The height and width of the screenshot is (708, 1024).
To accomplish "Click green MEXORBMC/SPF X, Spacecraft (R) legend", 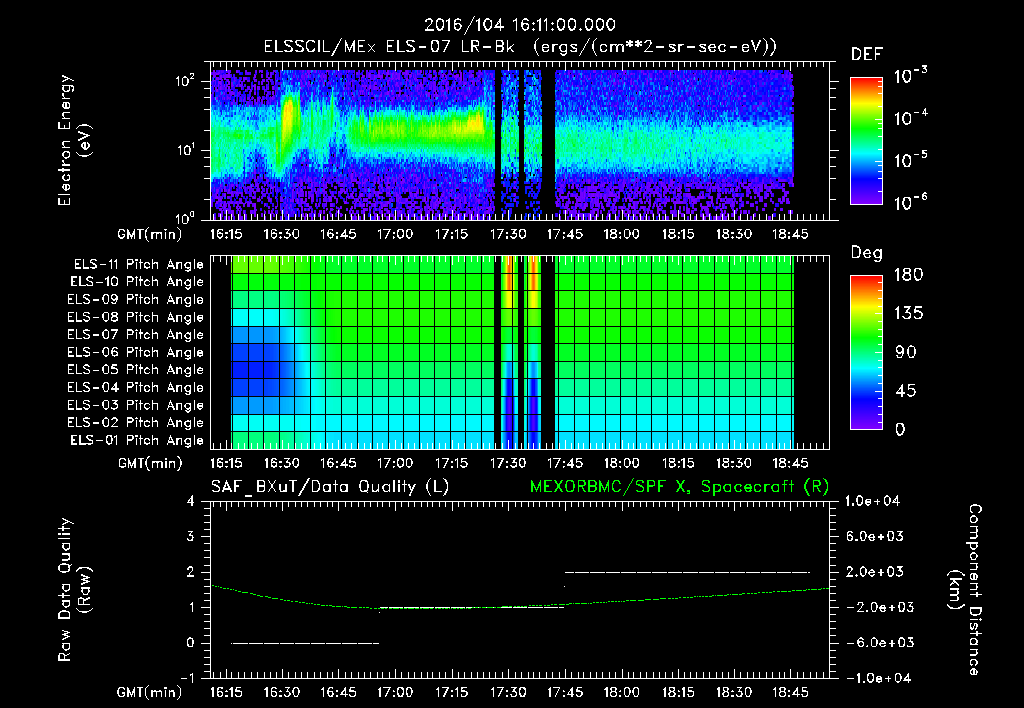I will tap(679, 487).
